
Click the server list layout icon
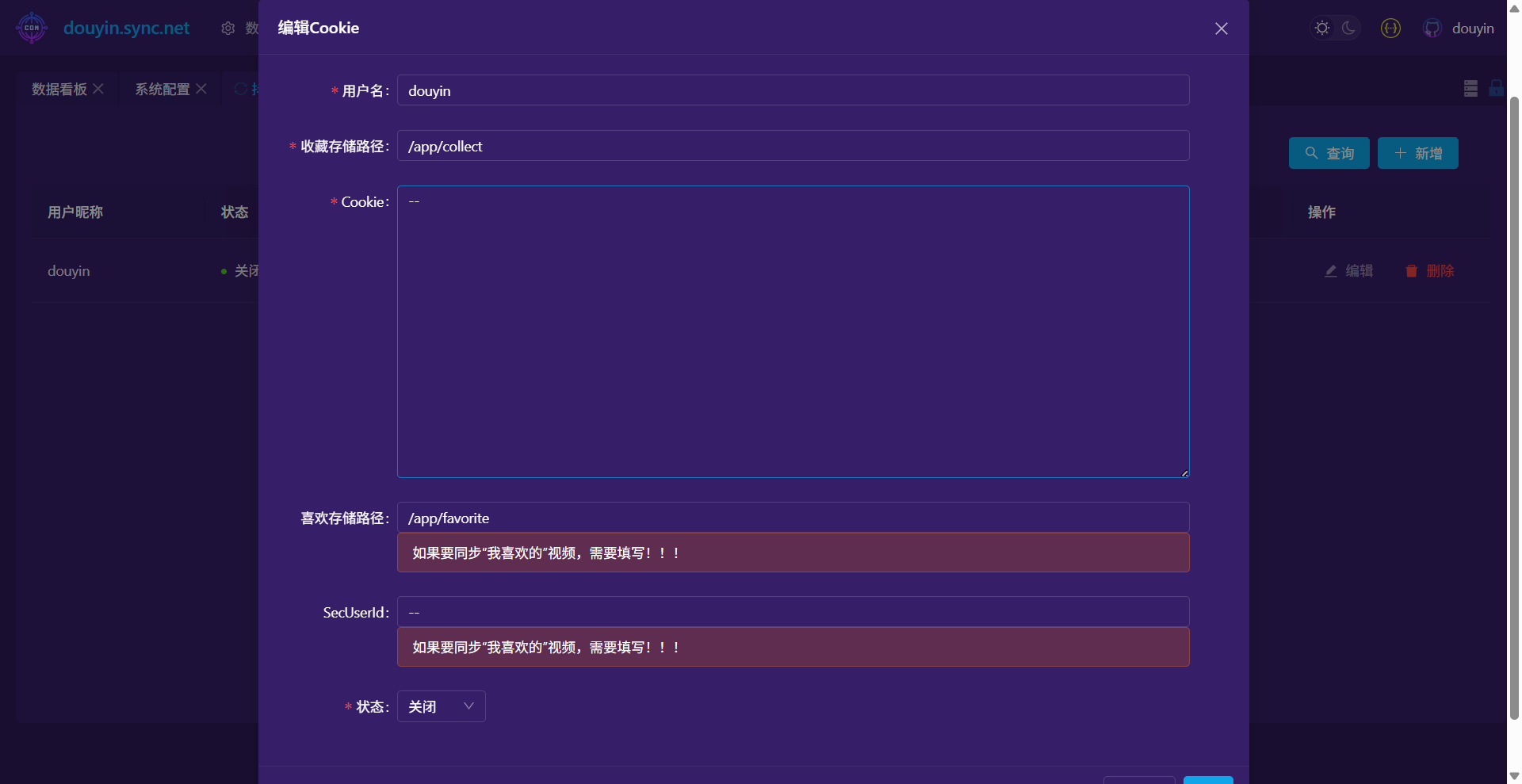[1470, 89]
